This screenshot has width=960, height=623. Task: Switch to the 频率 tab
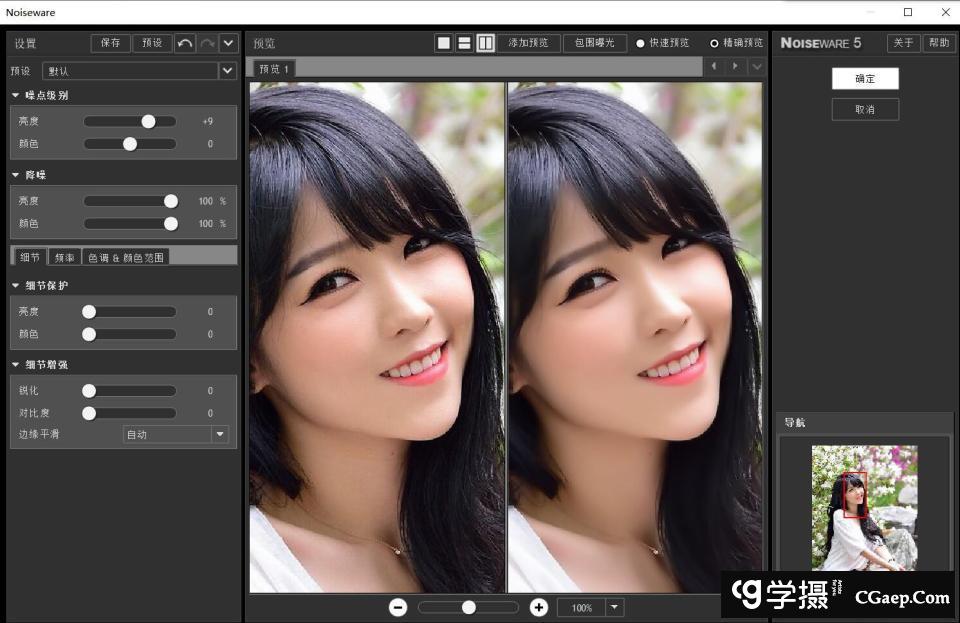pyautogui.click(x=64, y=257)
